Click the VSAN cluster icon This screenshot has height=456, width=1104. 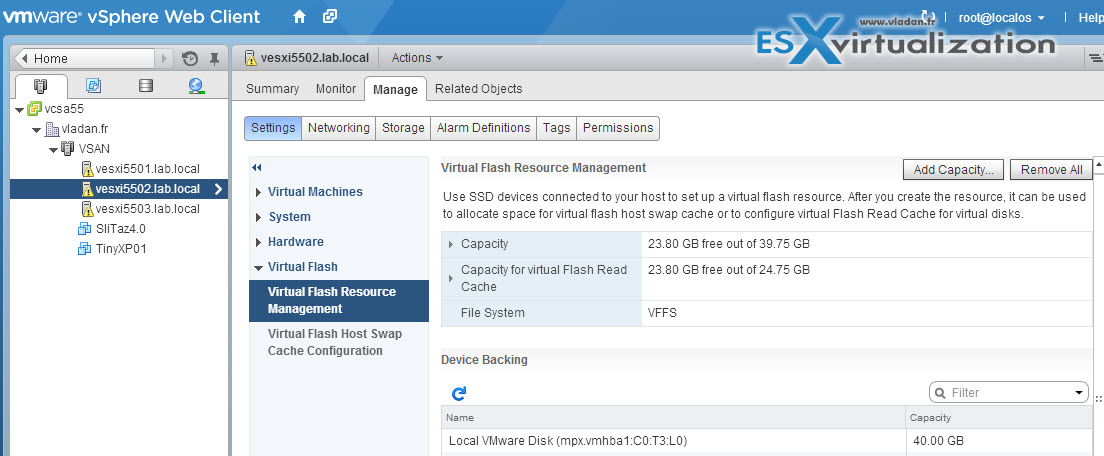click(68, 148)
